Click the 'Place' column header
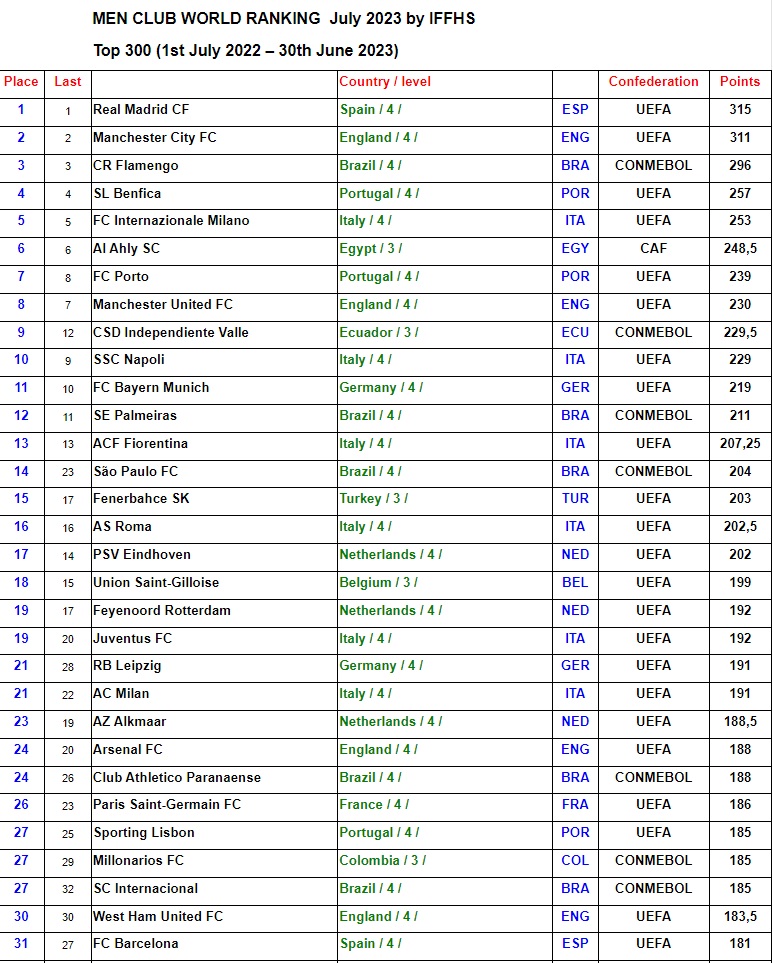The image size is (773, 963). pos(21,82)
